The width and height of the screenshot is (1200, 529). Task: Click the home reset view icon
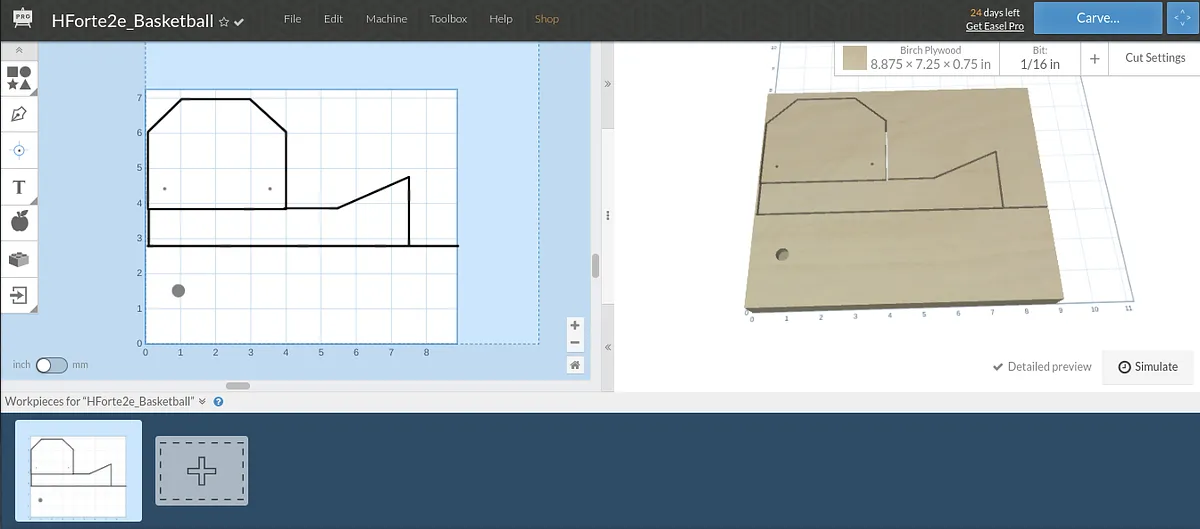coord(575,365)
